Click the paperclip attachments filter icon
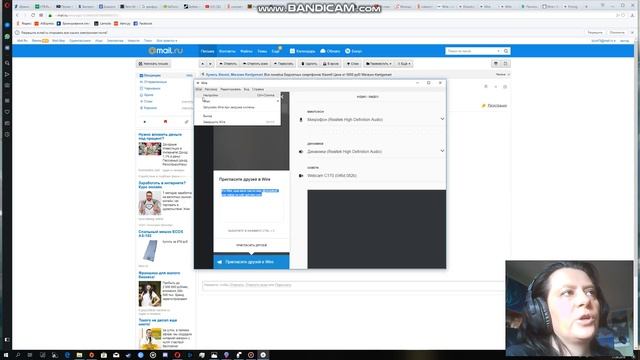This screenshot has width=640, height=360. pyautogui.click(x=187, y=122)
